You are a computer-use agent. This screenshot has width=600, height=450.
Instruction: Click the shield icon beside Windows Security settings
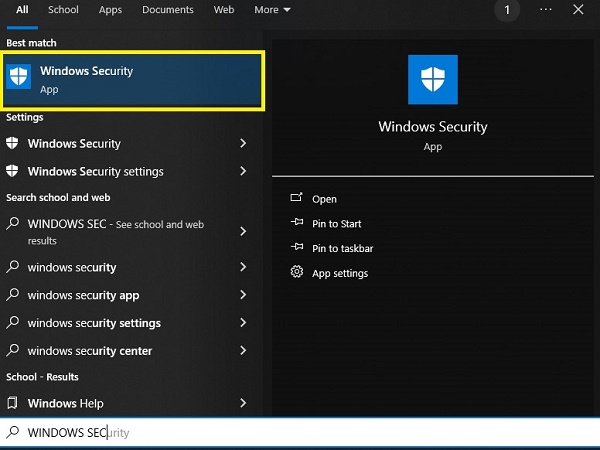click(x=12, y=171)
